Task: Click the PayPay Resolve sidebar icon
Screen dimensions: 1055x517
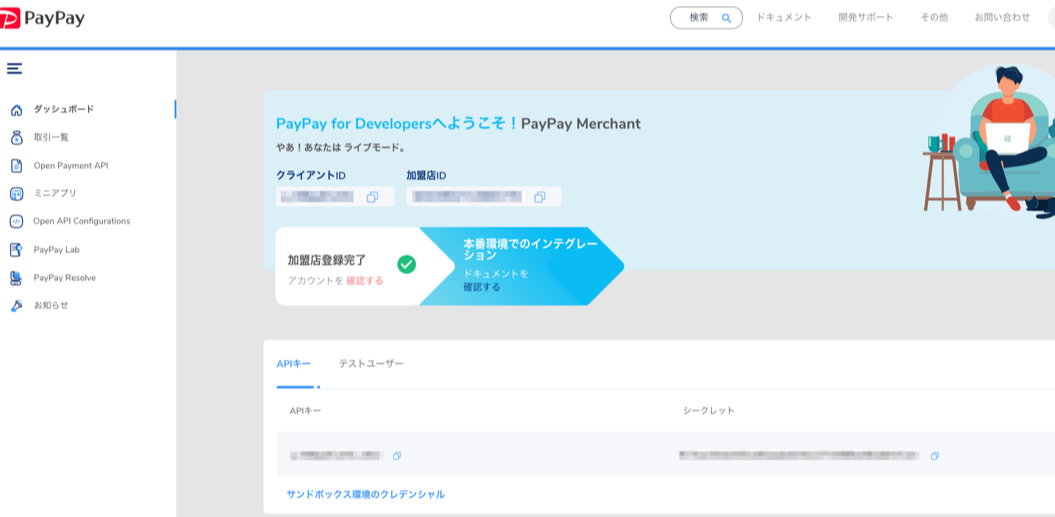Action: point(17,278)
